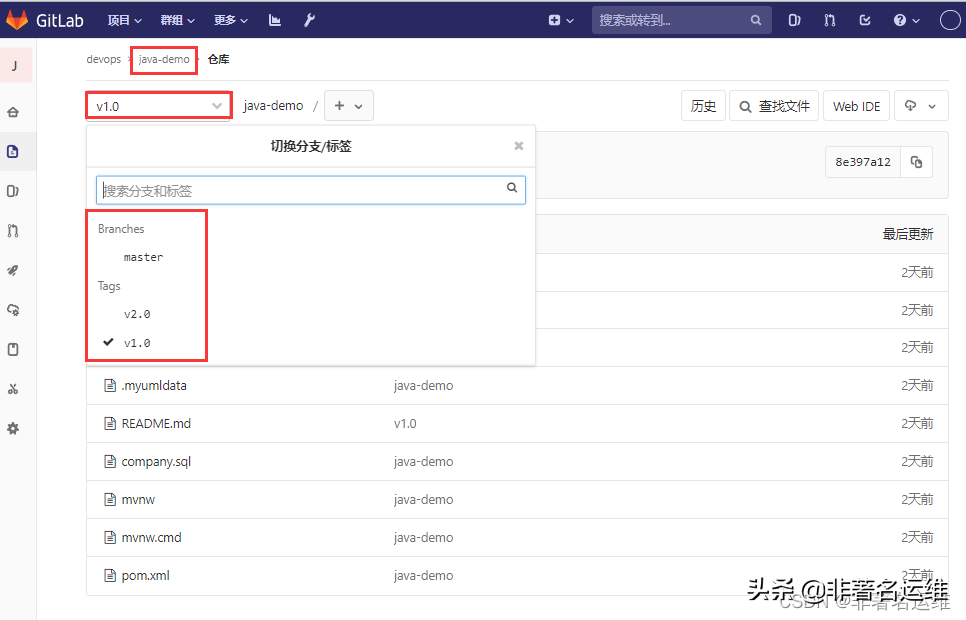Image resolution: width=966 pixels, height=620 pixels.
Task: Open the To-Do list icon in the top bar
Action: pos(866,19)
